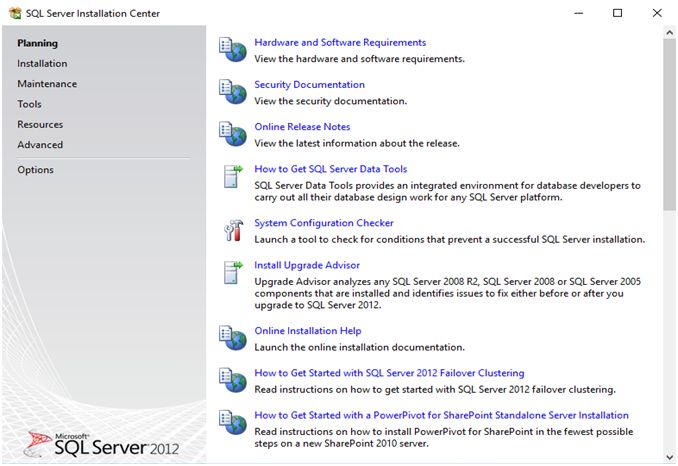This screenshot has width=678, height=466.
Task: Select the Planning category
Action: 38,43
